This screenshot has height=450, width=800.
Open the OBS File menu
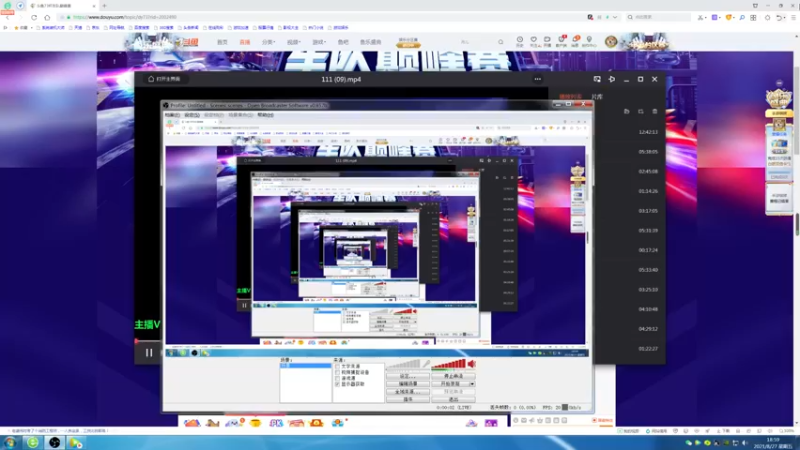click(172, 115)
